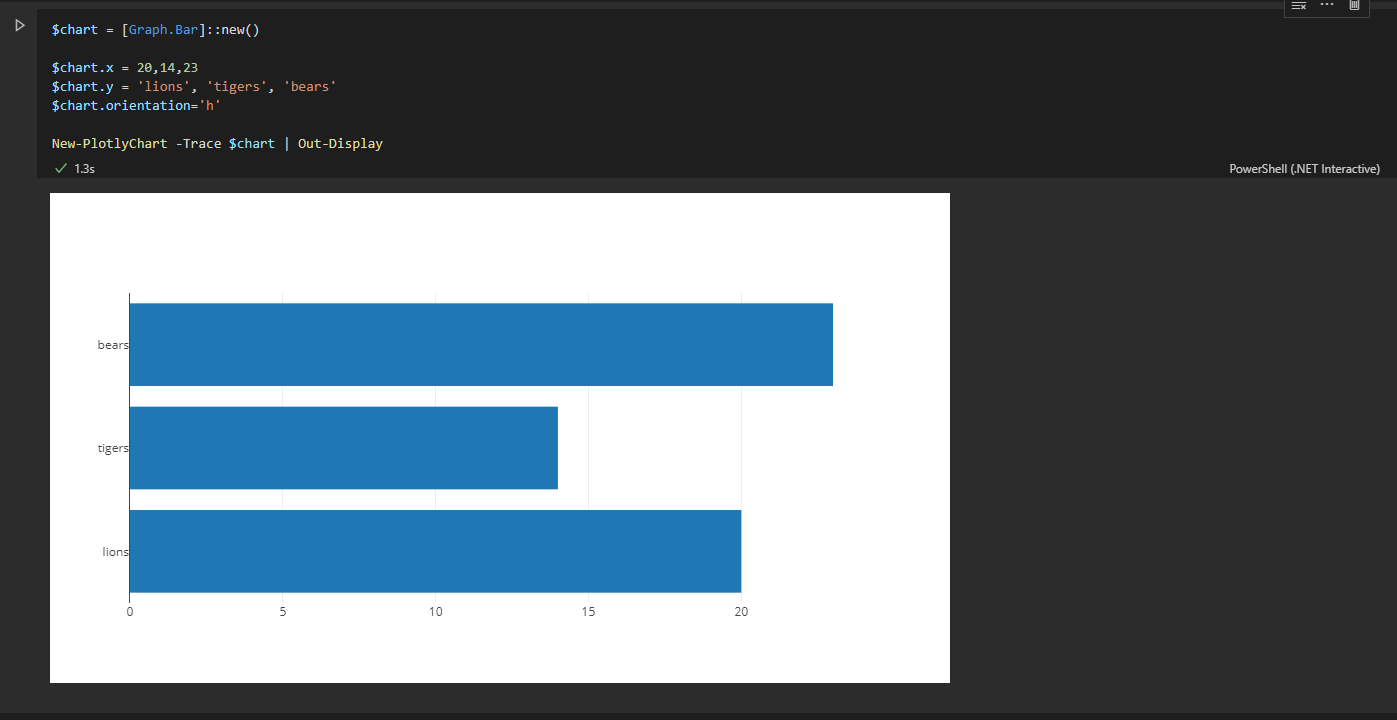Click the Graph.Bar type in the code
This screenshot has width=1397, height=720.
161,29
